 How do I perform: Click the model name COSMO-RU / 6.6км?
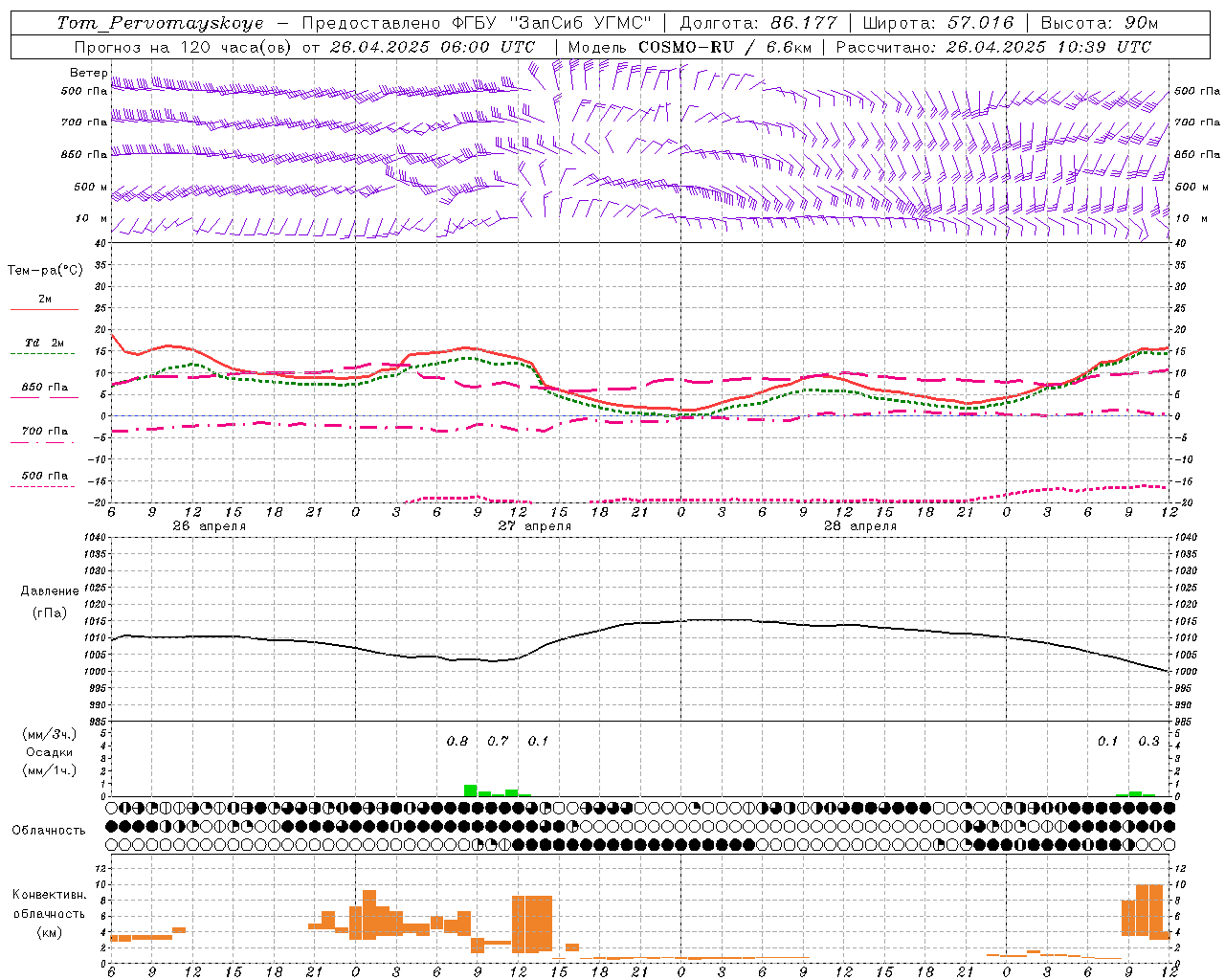pyautogui.click(x=724, y=47)
